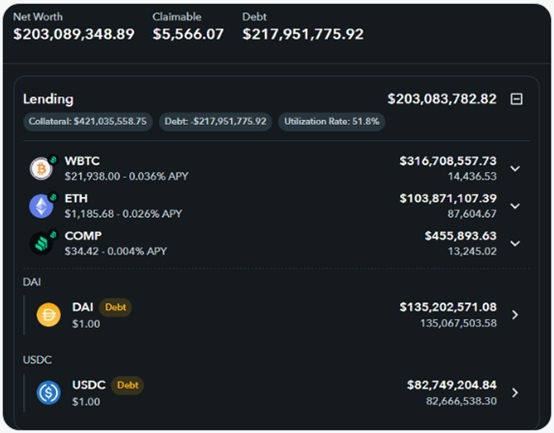Open DAI debt details arrow

tap(515, 315)
